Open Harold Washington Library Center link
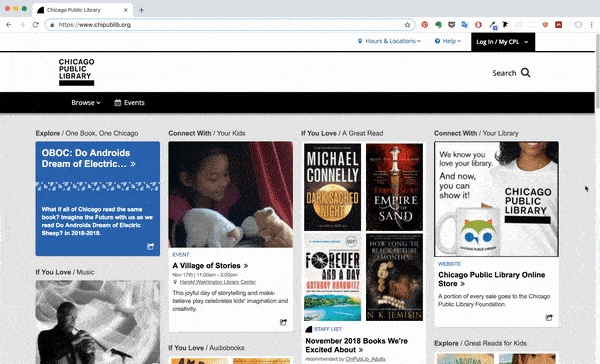 point(218,282)
